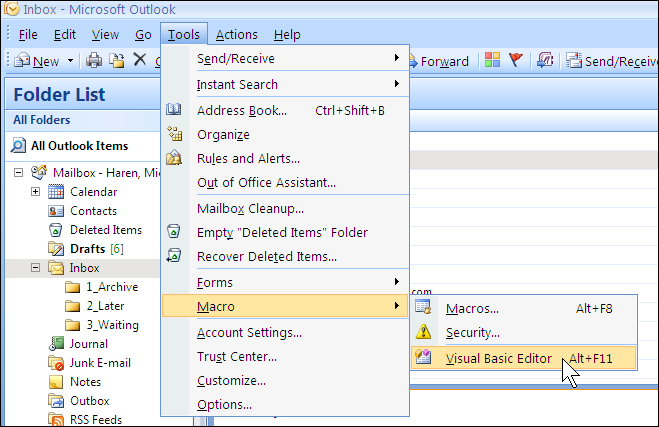This screenshot has height=427, width=659.
Task: Click the Print toolbar icon
Action: click(94, 61)
